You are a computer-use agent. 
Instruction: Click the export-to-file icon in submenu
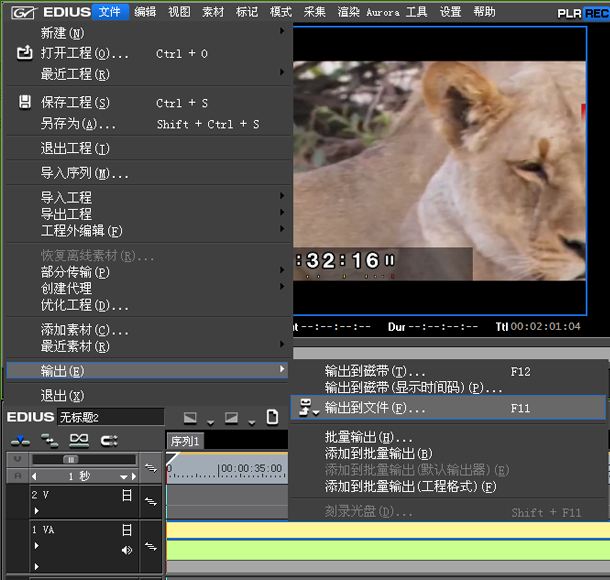307,408
